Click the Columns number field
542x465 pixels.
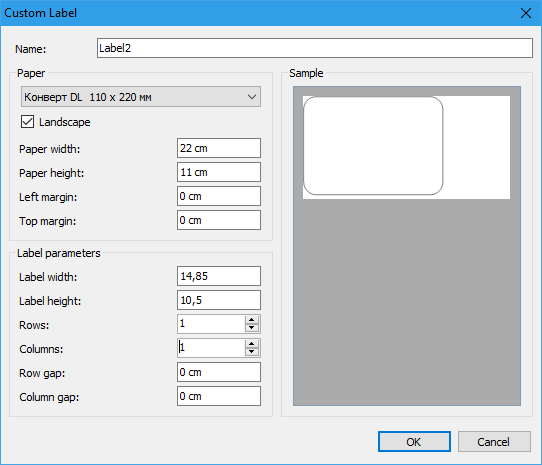click(x=211, y=348)
